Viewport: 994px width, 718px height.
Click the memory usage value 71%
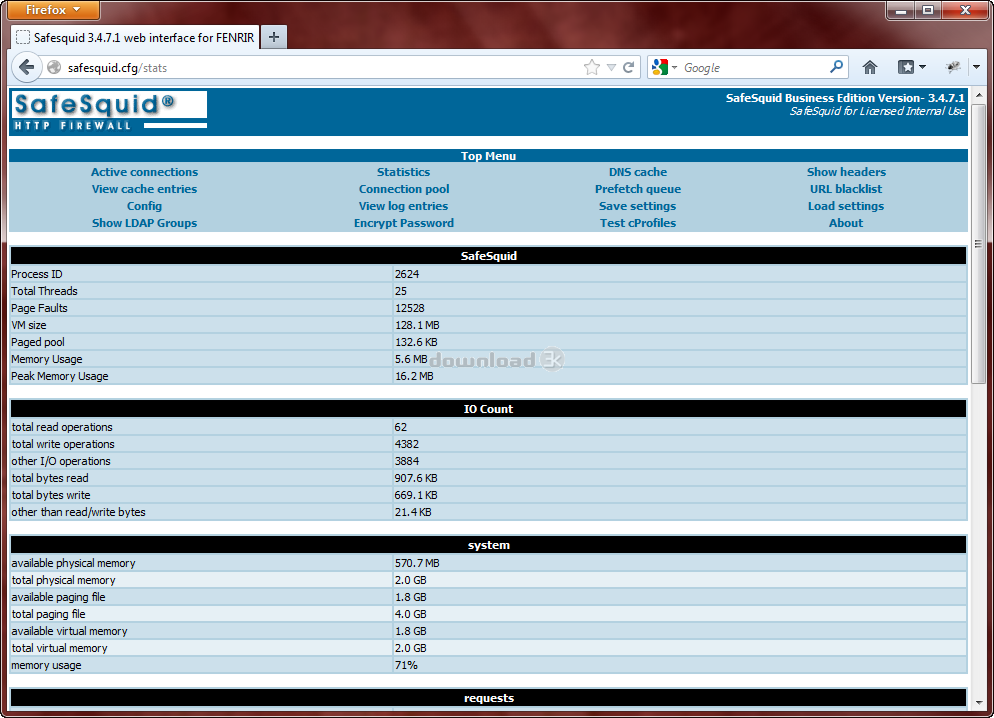[x=406, y=665]
